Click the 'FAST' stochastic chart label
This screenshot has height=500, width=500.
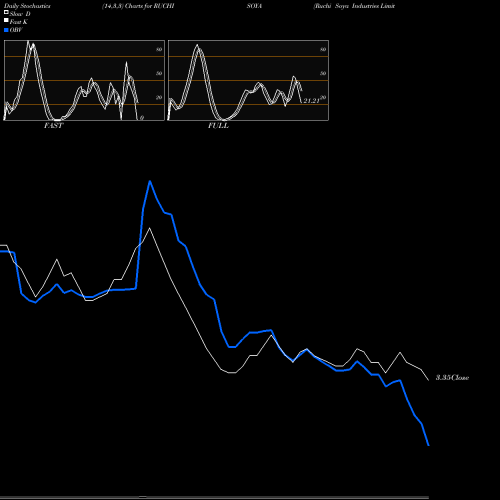tap(53, 126)
